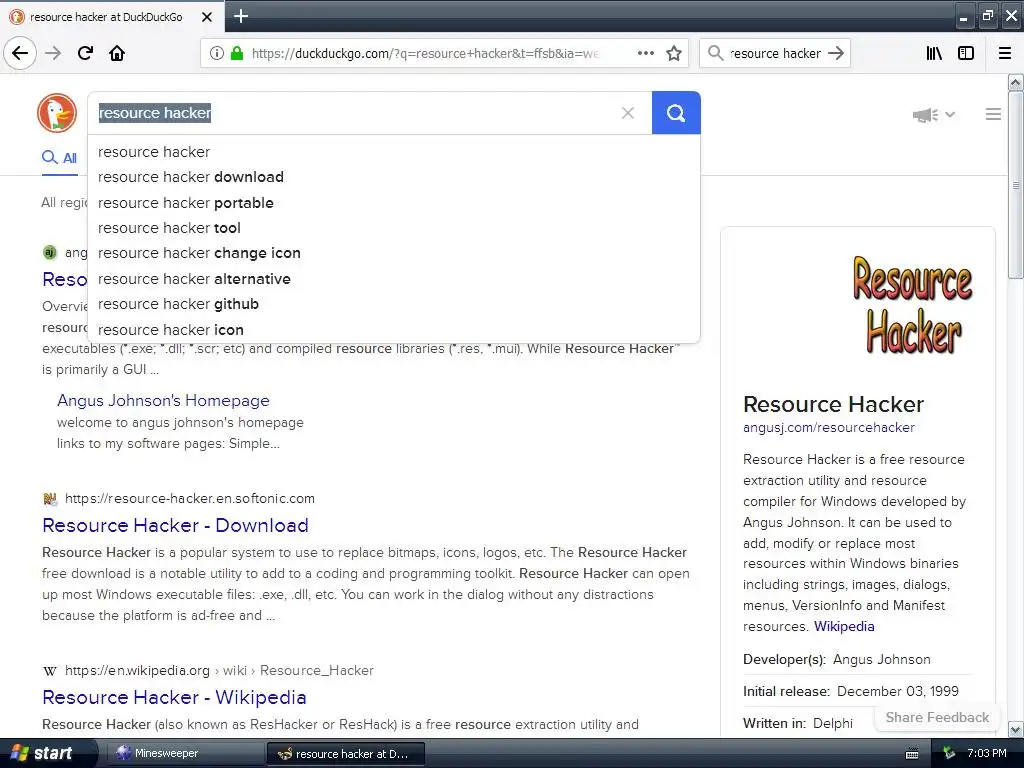Click the Resource Hacker logo image
Image resolution: width=1024 pixels, height=768 pixels.
[913, 304]
